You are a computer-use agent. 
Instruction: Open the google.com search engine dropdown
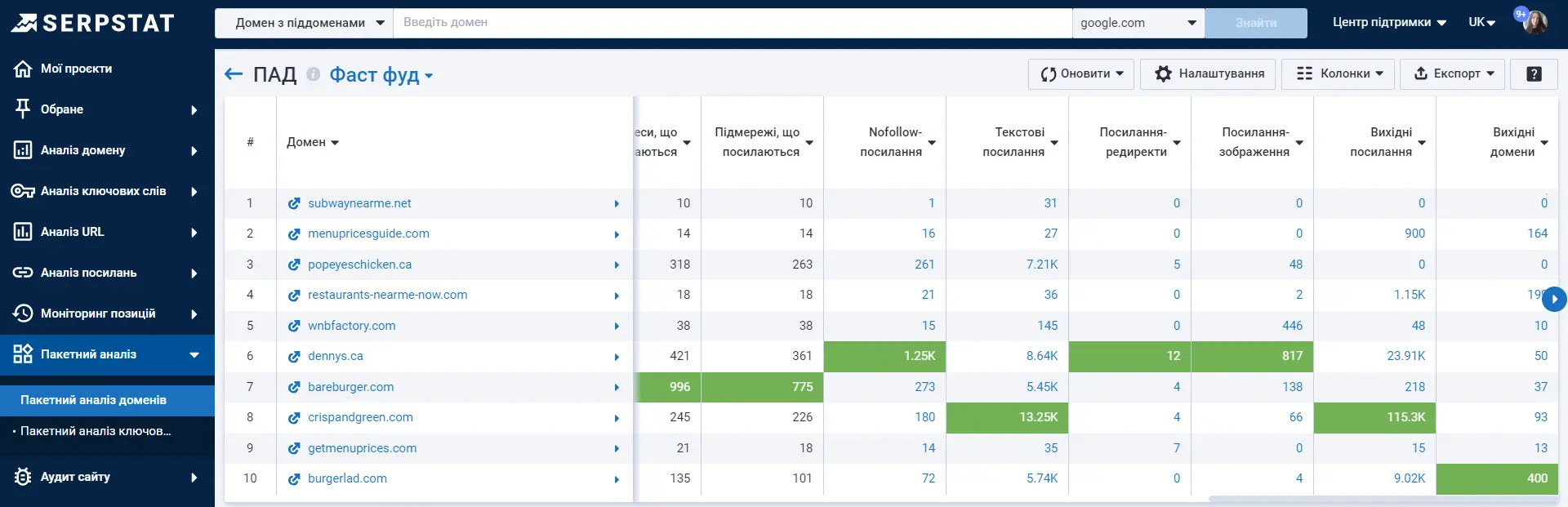click(x=1138, y=23)
